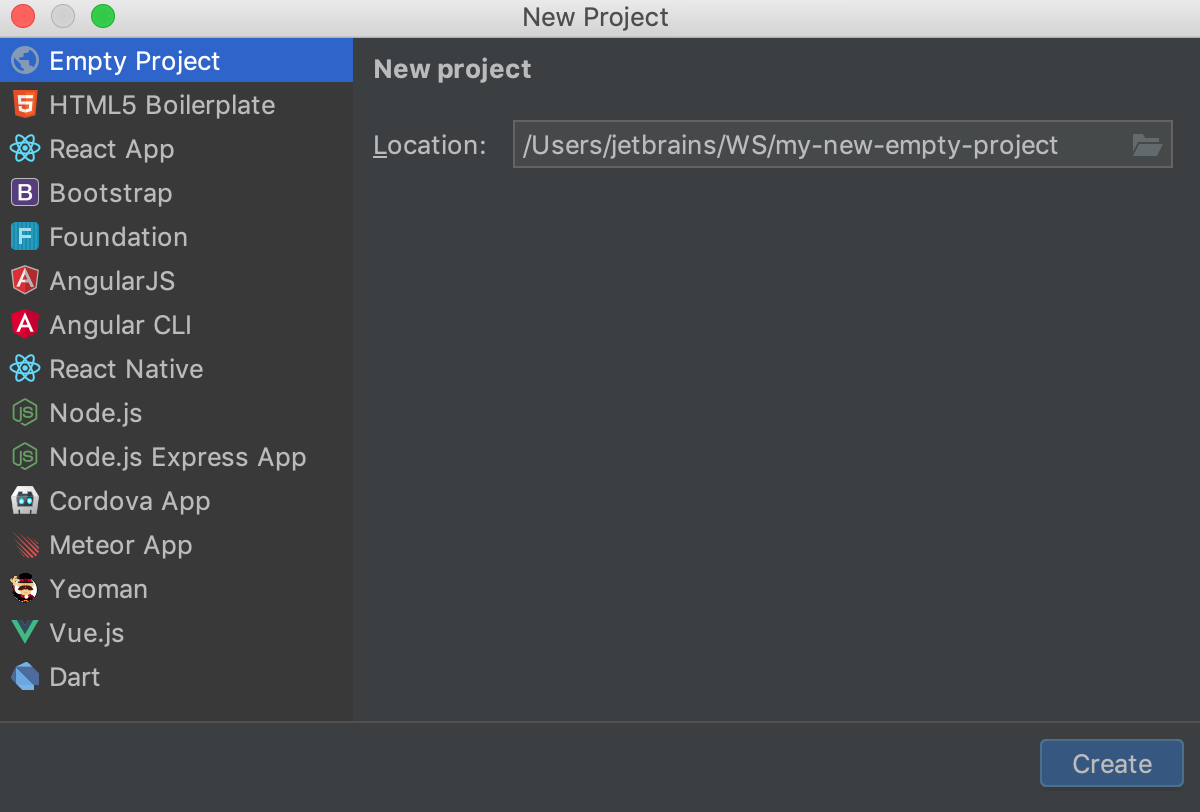Select the Cordova App text label
The width and height of the screenshot is (1200, 812).
point(130,501)
